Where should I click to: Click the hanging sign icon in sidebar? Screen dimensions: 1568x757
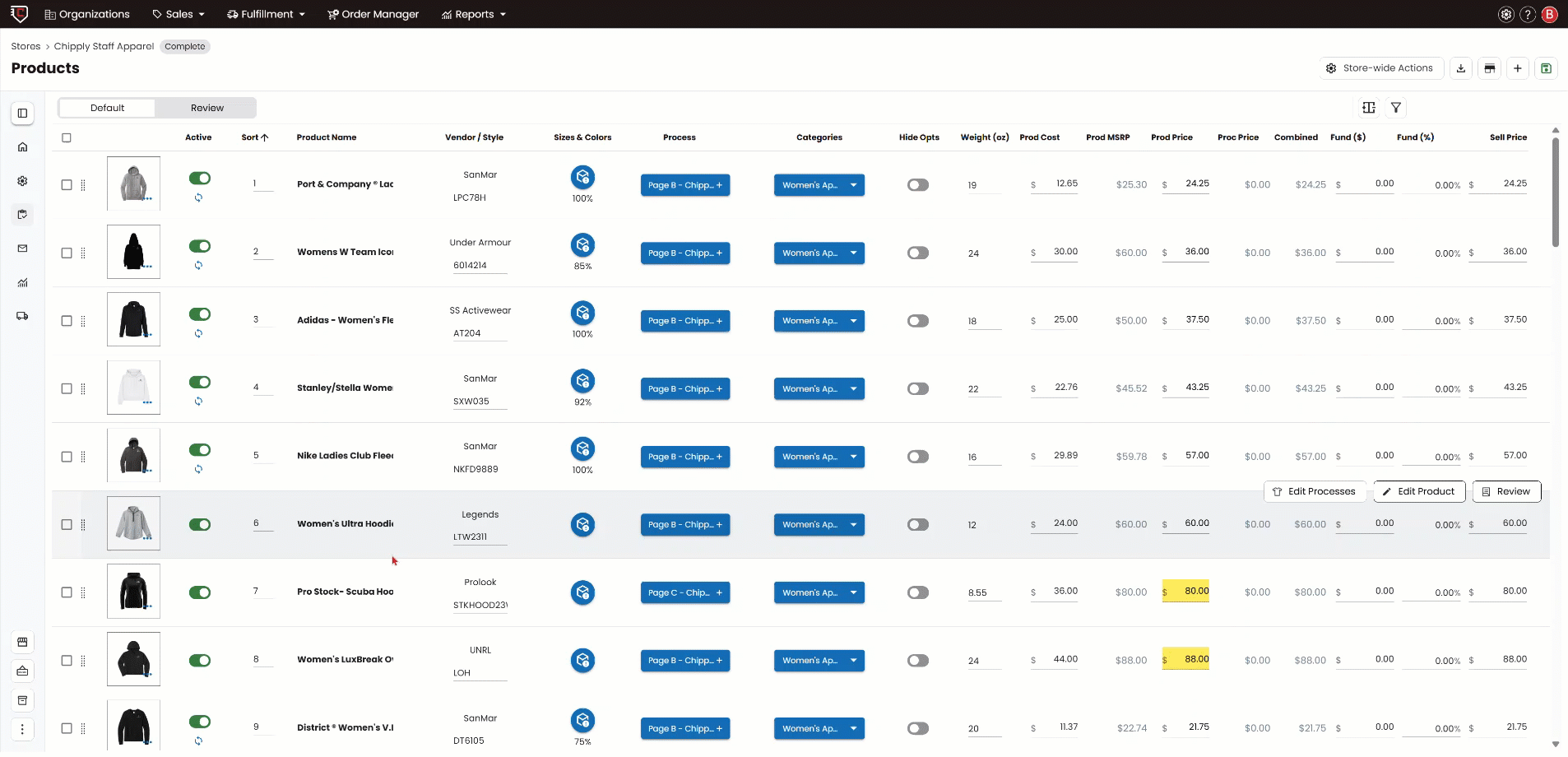click(x=22, y=671)
